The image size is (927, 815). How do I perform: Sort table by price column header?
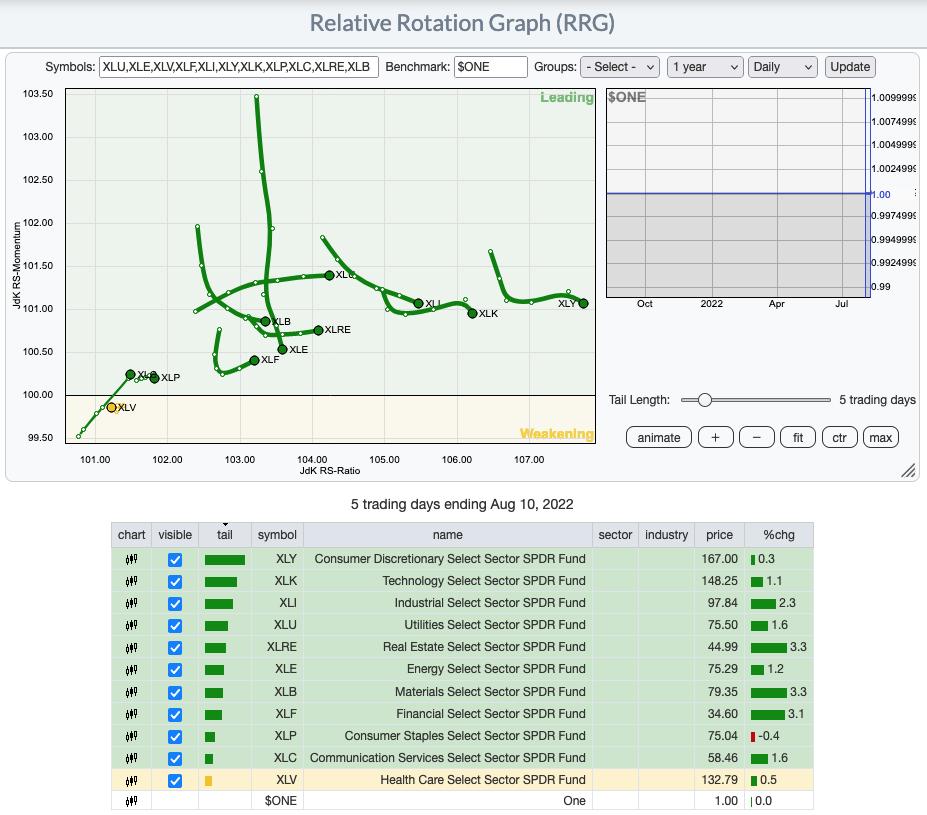coord(719,535)
